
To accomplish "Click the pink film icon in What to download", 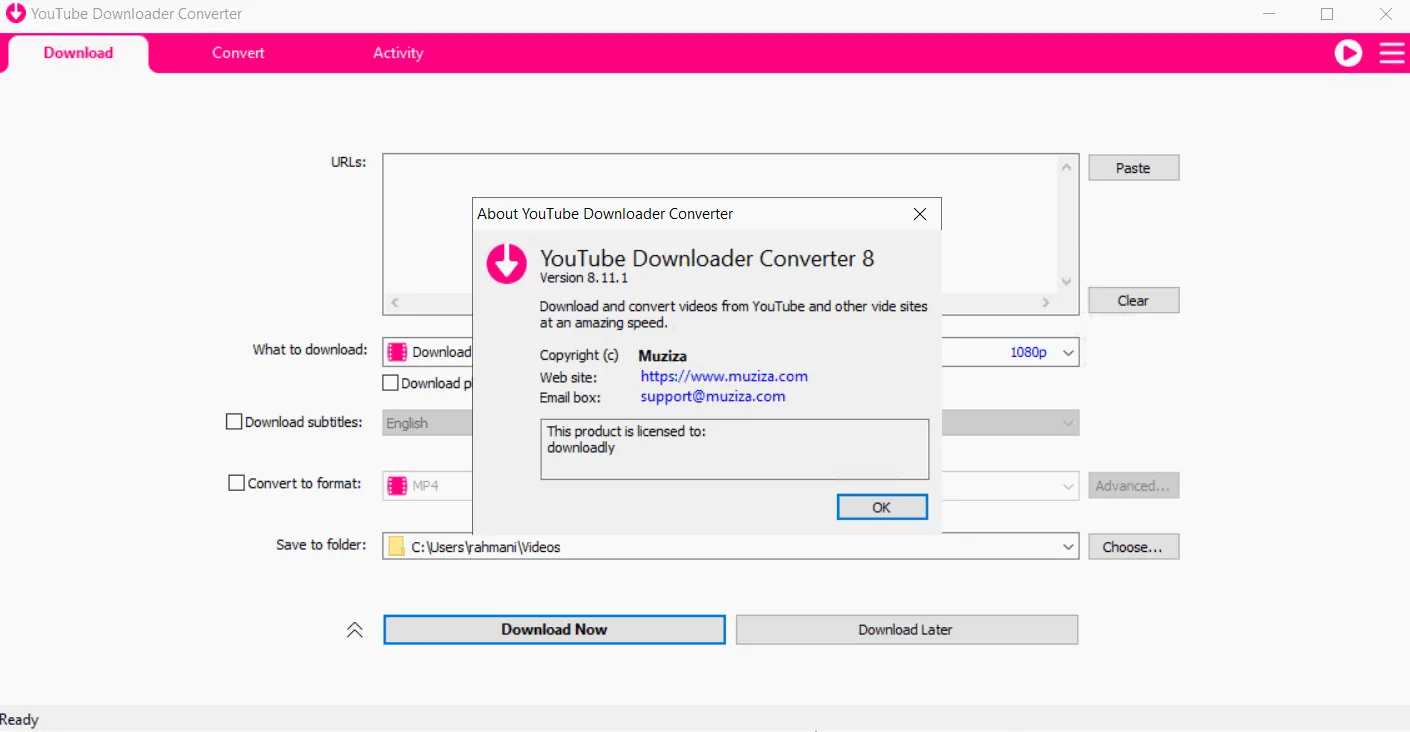I will click(397, 352).
